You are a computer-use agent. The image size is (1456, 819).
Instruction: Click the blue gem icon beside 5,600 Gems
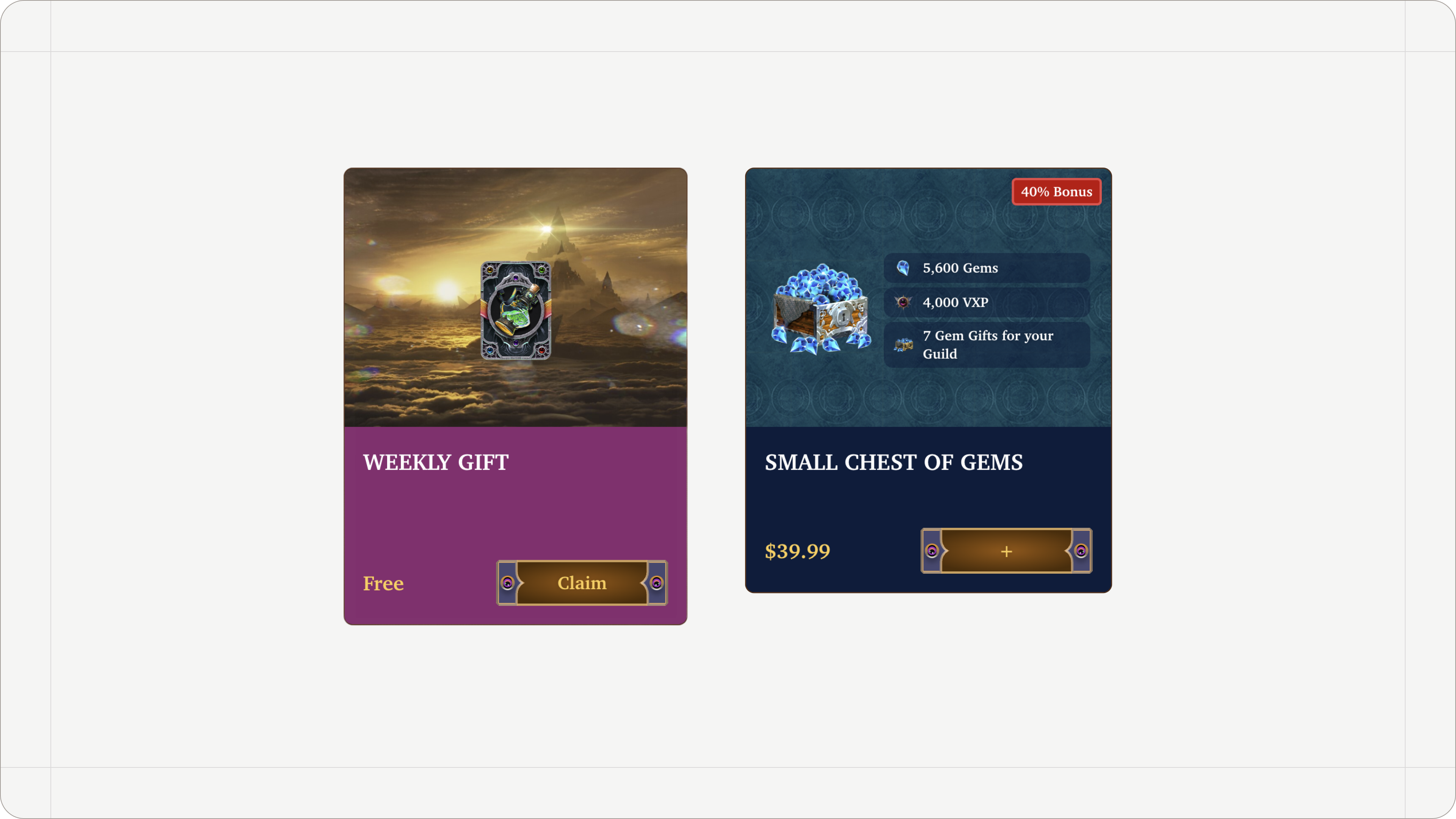903,268
